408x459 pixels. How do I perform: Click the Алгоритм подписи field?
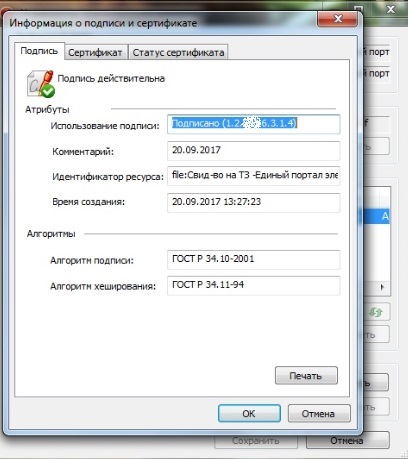click(254, 259)
